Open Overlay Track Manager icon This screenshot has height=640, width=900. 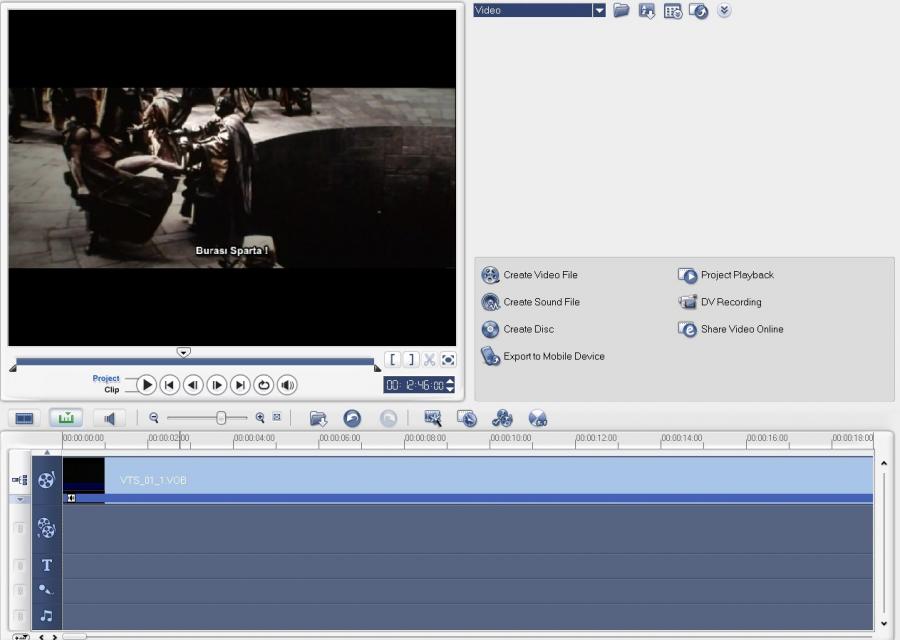[502, 418]
